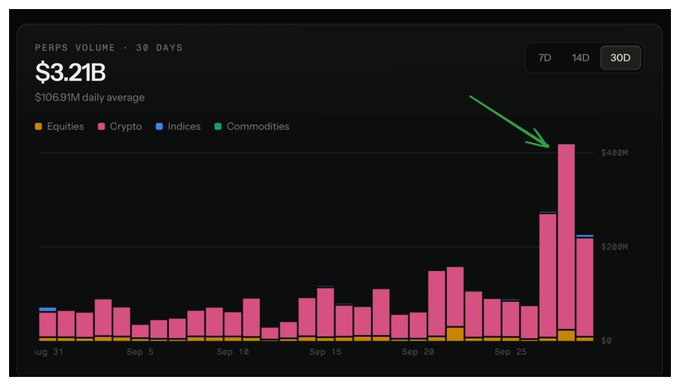Click the Aug 31 bar with blue top
This screenshot has width=680, height=386.
click(48, 324)
